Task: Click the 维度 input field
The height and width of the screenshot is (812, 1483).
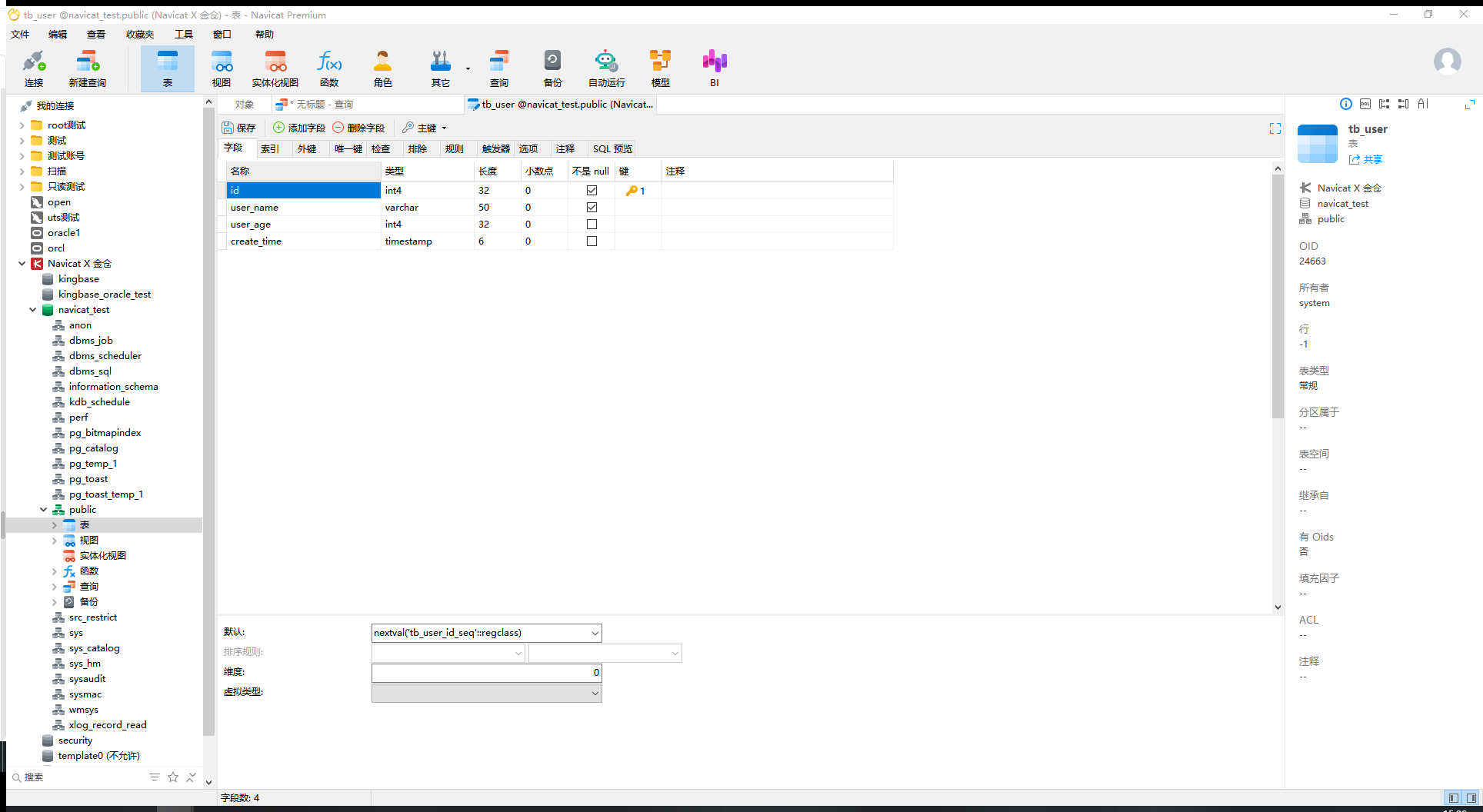Action: [486, 673]
